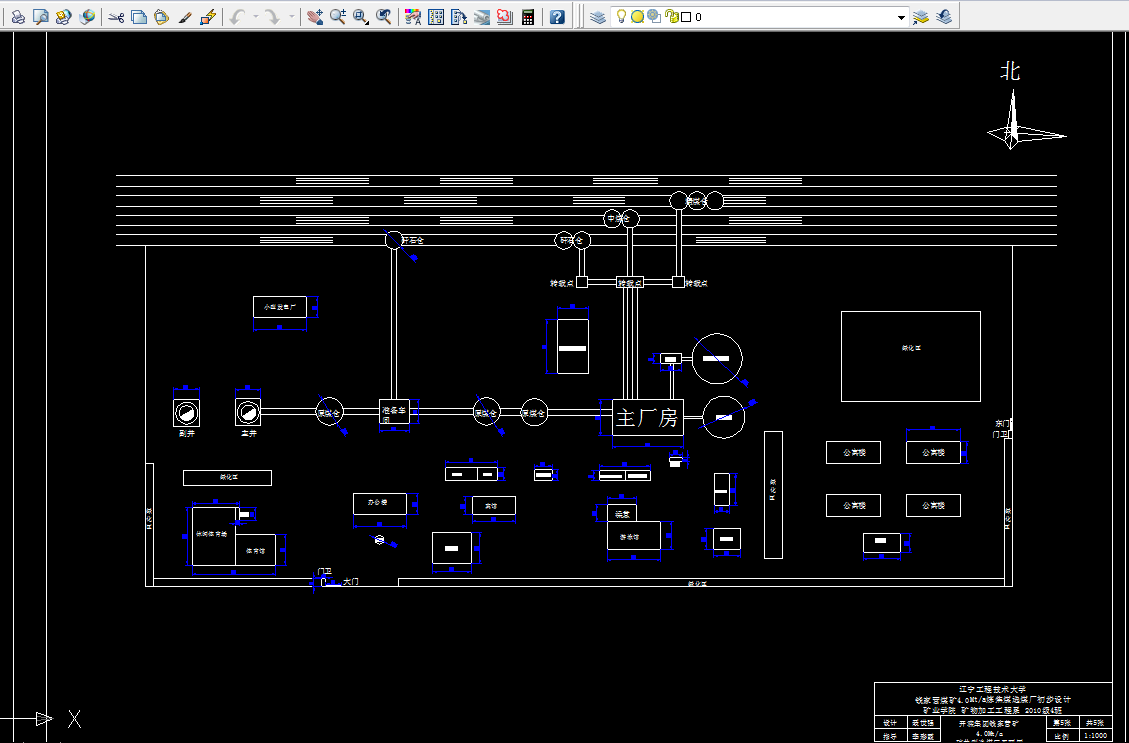Expand the layer list dropdown
The width and height of the screenshot is (1129, 743).
pyautogui.click(x=901, y=17)
